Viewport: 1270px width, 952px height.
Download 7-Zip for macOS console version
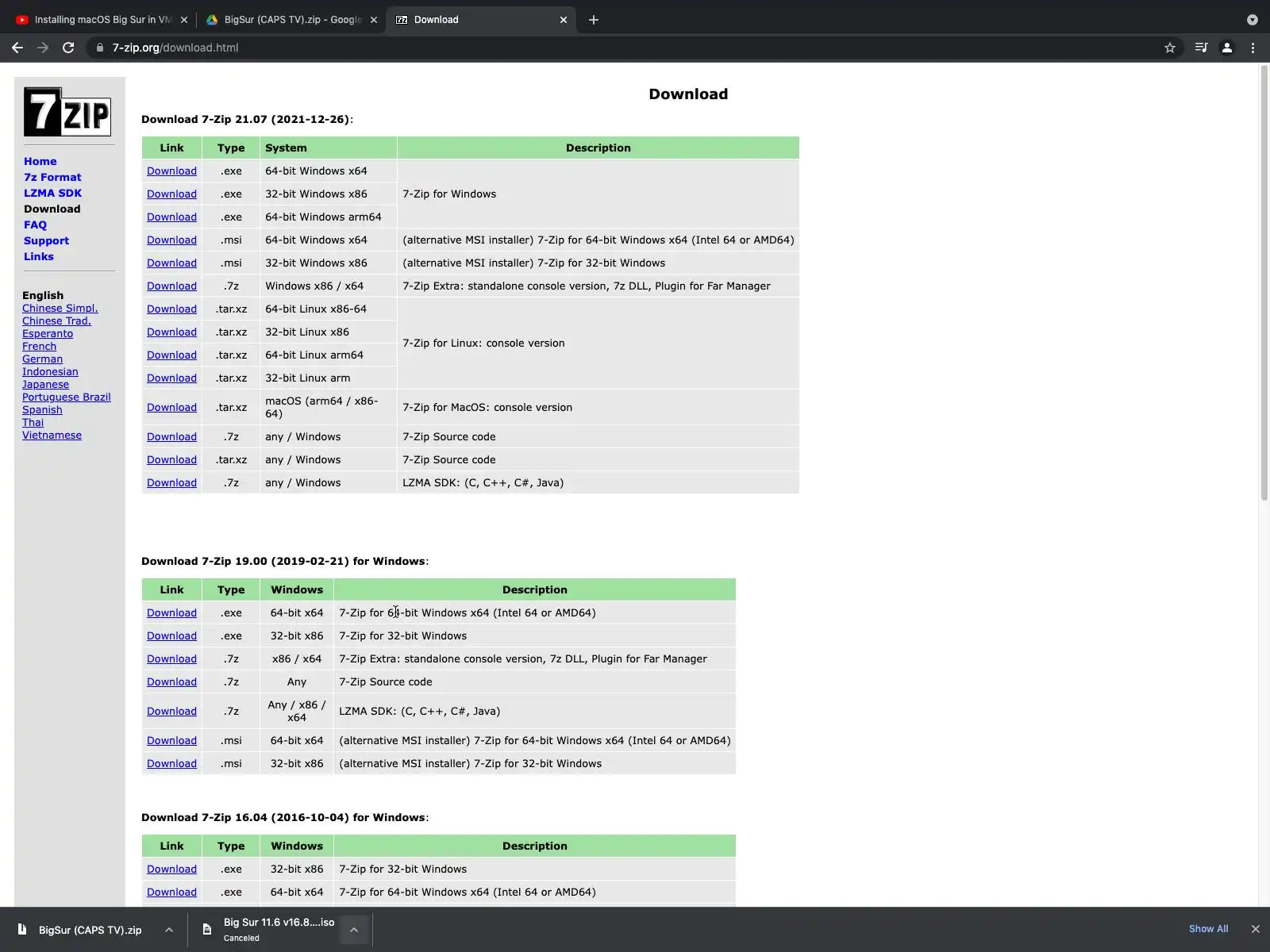click(x=171, y=408)
